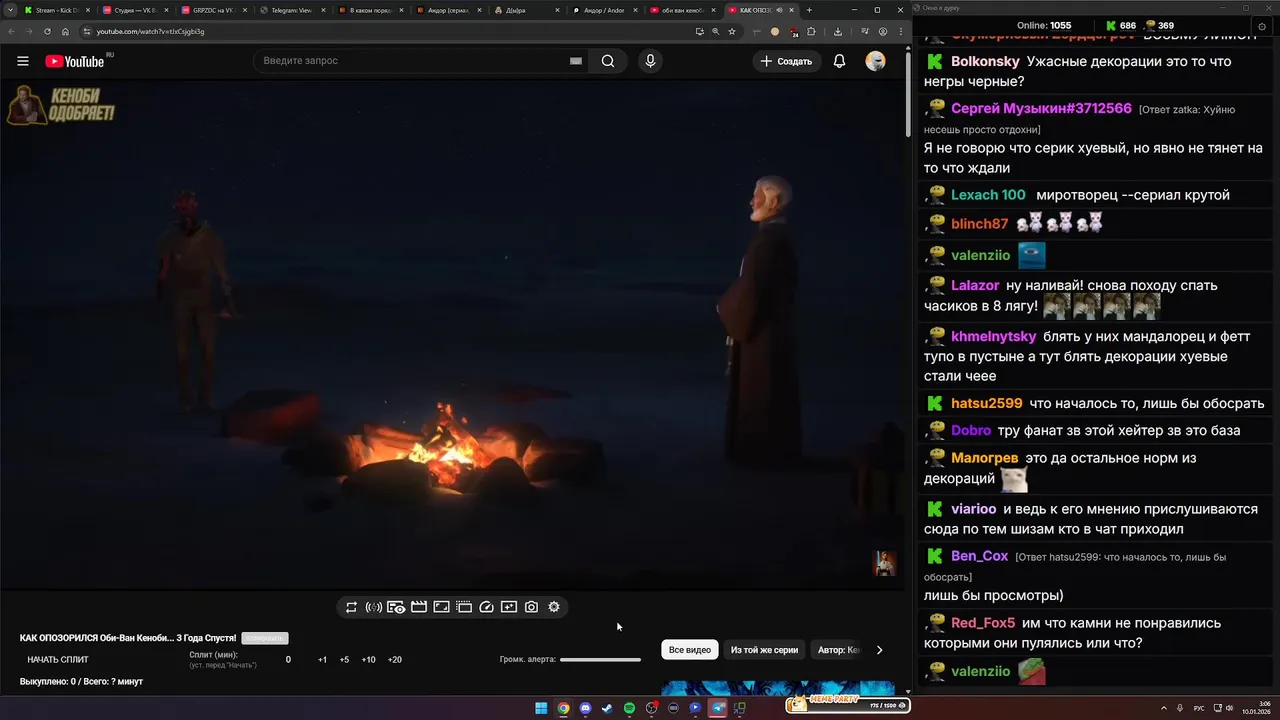Open browser extensions puzzle icon
The width and height of the screenshot is (1280, 720).
pos(811,31)
